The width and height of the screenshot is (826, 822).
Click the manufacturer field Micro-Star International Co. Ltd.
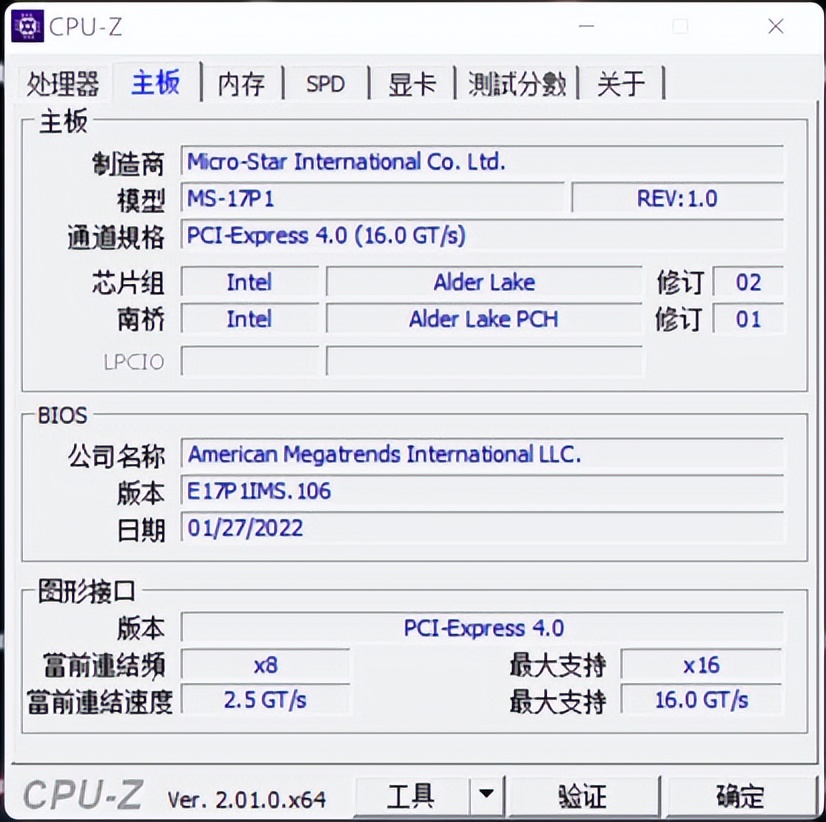coord(481,161)
